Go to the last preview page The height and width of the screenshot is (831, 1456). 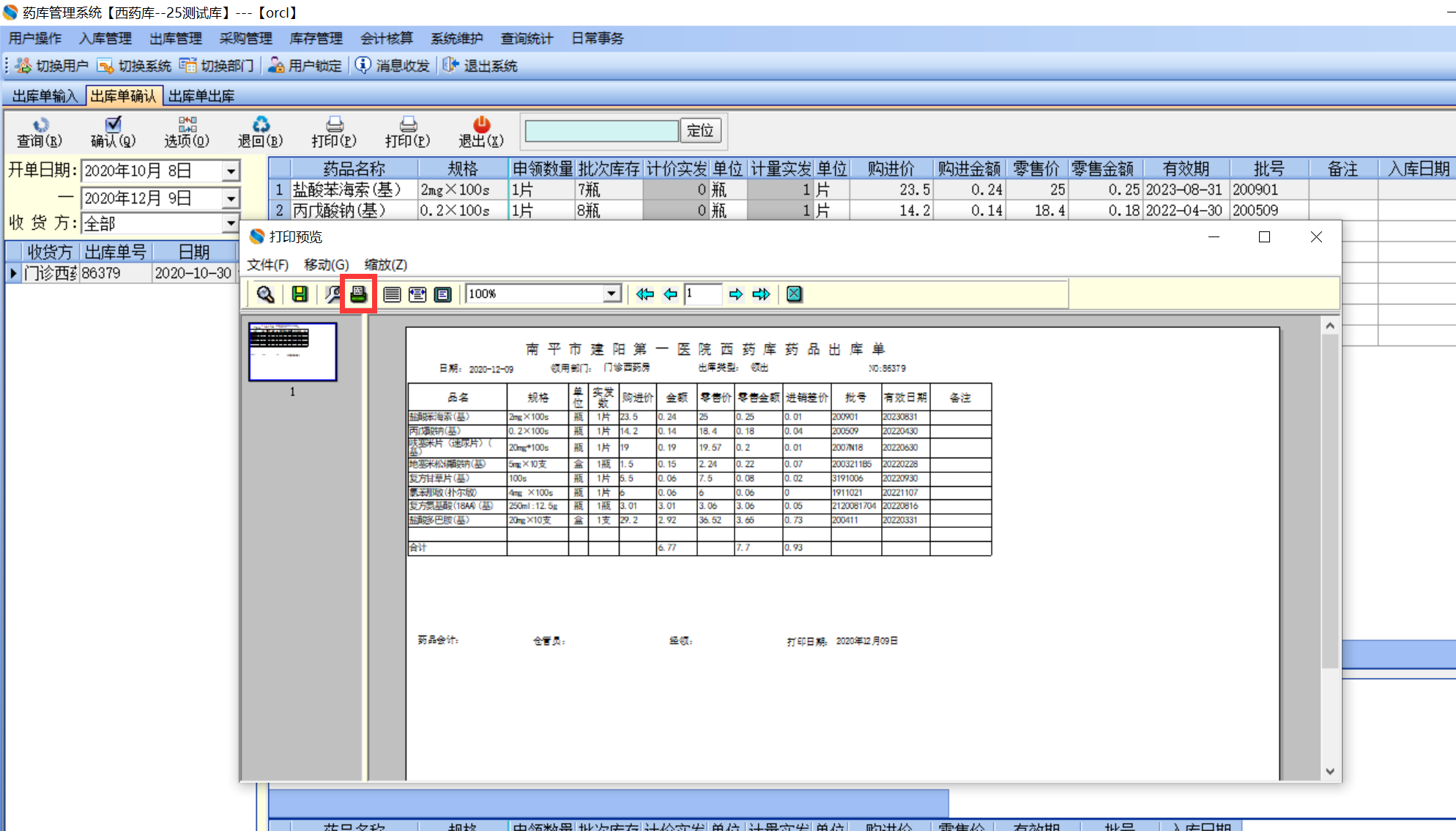coord(762,294)
